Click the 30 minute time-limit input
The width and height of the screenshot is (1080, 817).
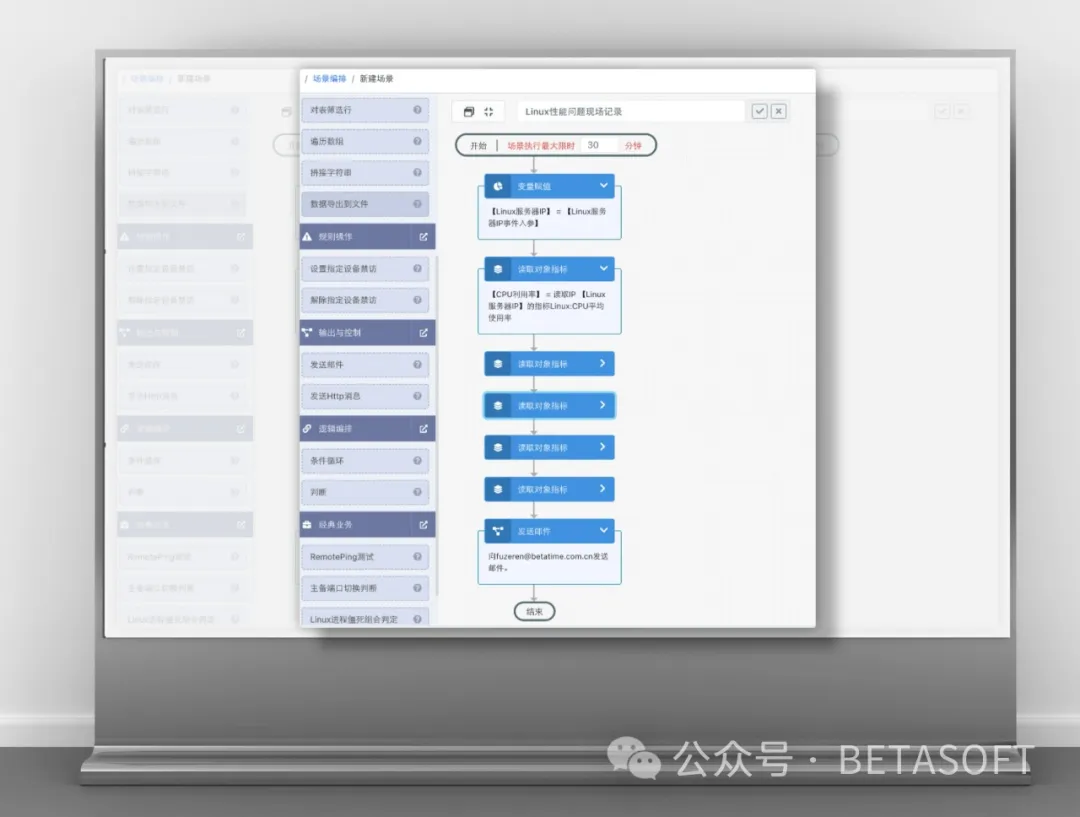[600, 145]
